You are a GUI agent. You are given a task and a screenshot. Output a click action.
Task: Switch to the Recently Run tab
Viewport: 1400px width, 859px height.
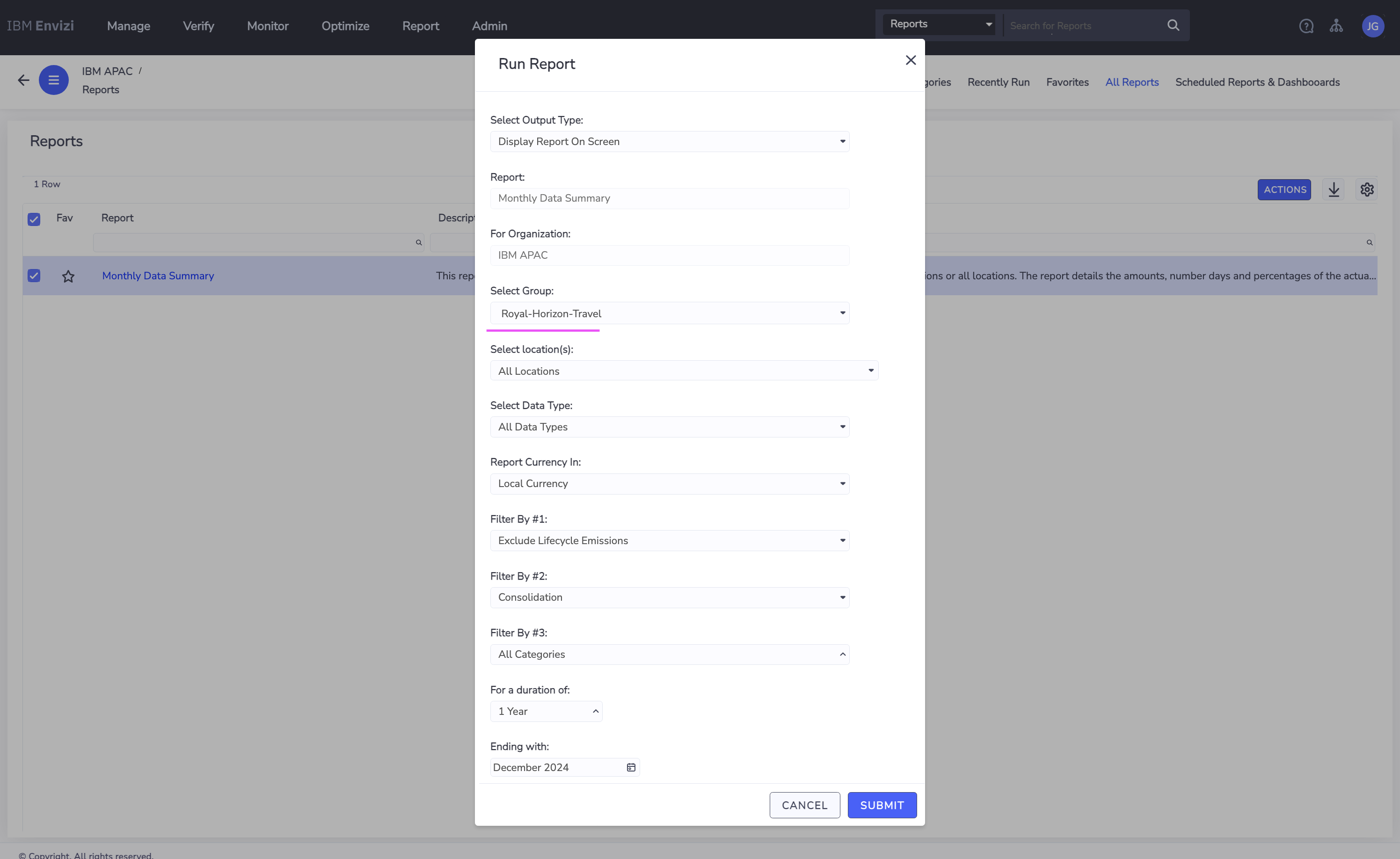[x=998, y=82]
